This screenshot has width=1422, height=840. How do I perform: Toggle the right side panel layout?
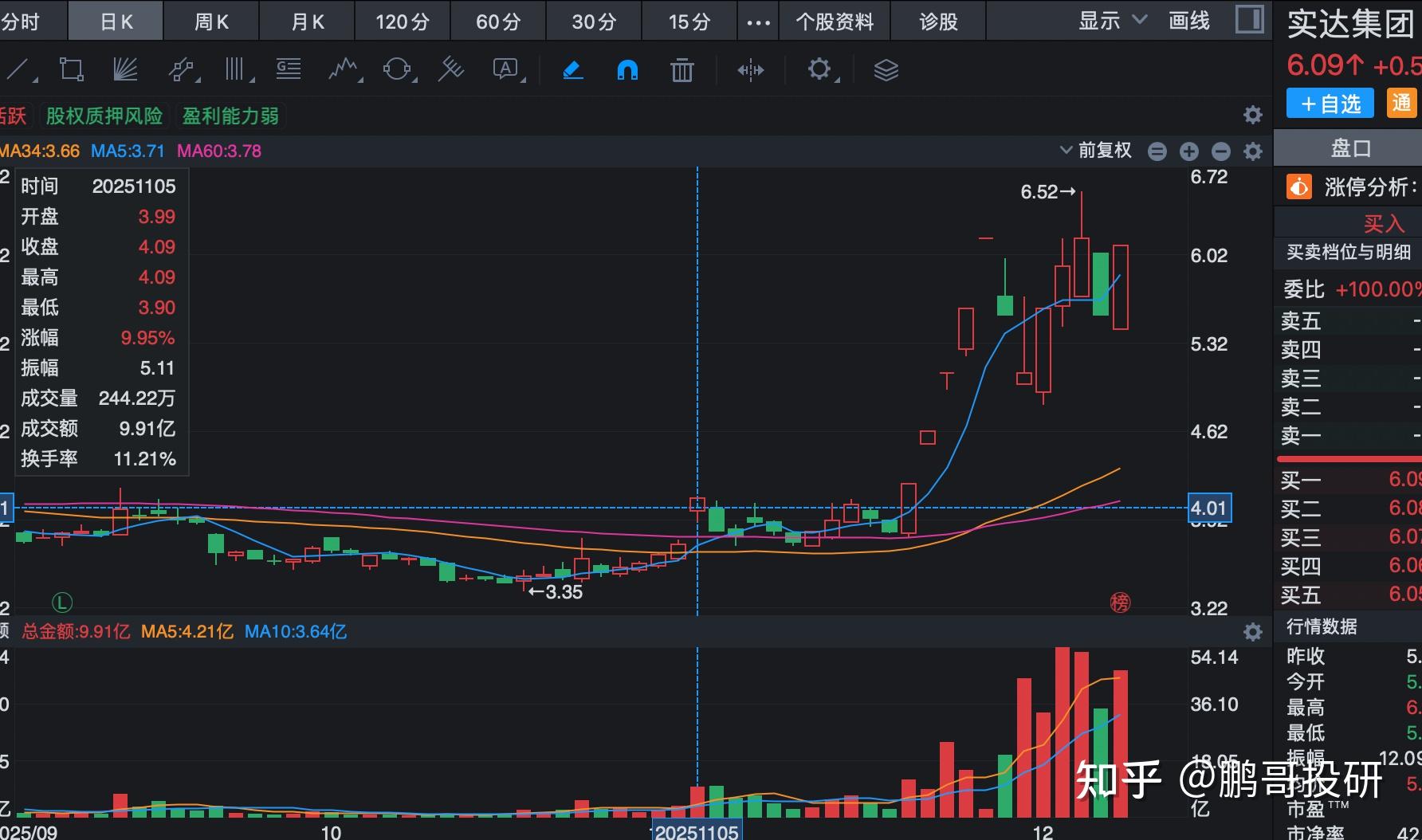1249,20
